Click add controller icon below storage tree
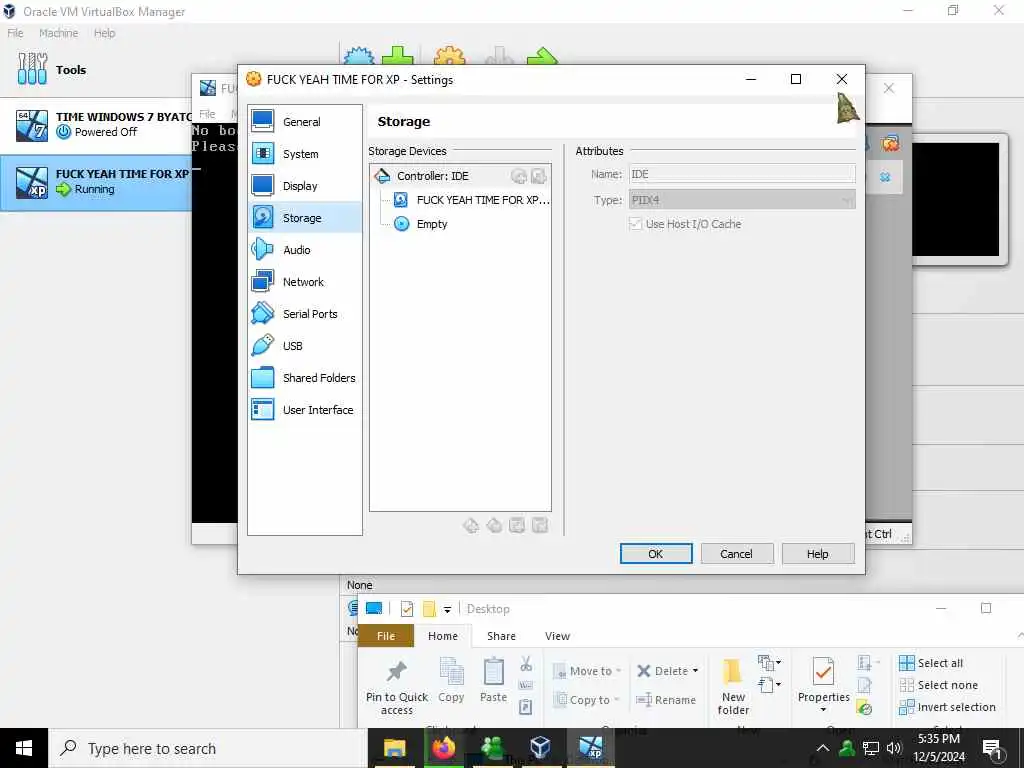 [x=471, y=525]
